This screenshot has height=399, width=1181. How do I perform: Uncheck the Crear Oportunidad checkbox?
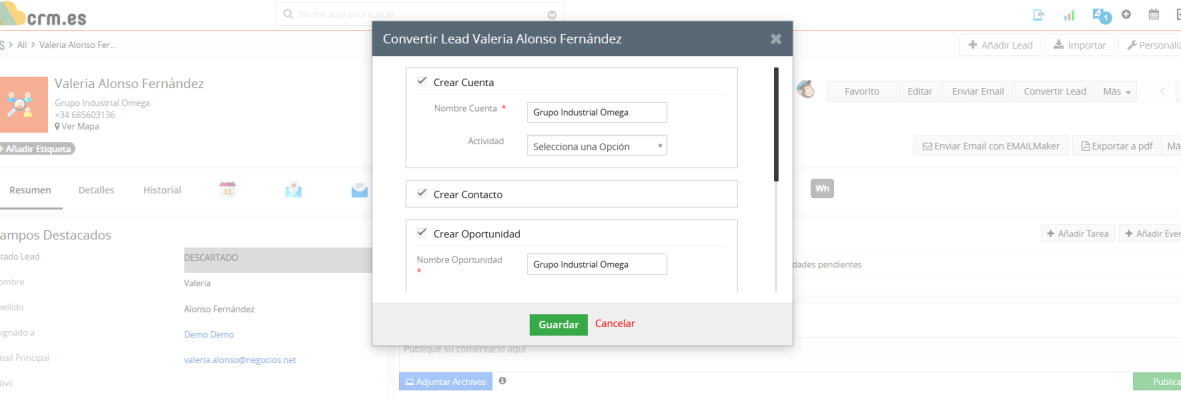click(422, 233)
